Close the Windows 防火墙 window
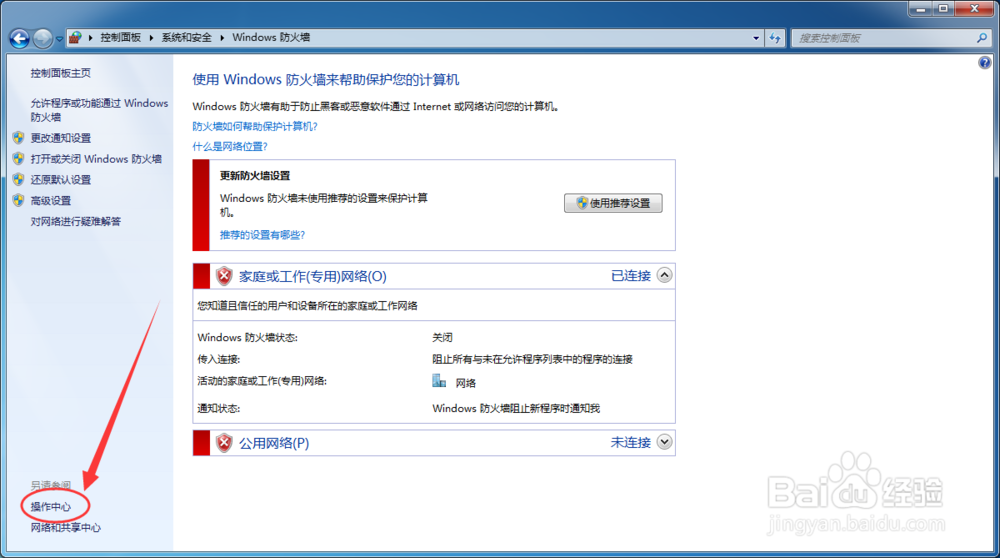Image resolution: width=1000 pixels, height=558 pixels. click(974, 9)
